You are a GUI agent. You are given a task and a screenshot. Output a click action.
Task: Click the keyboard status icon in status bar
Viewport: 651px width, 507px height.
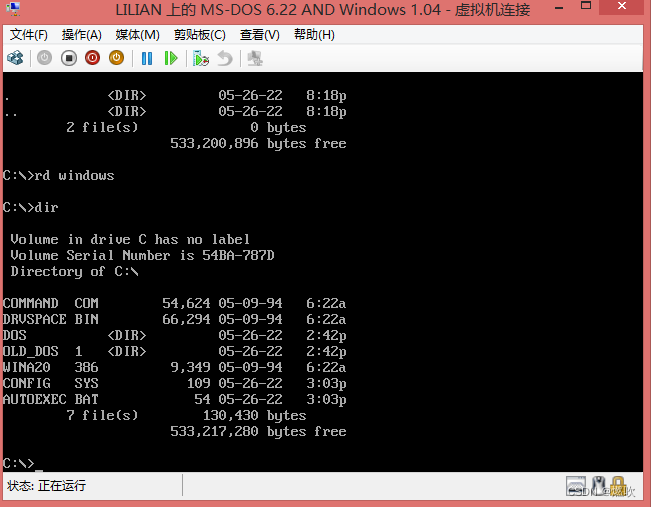point(576,486)
